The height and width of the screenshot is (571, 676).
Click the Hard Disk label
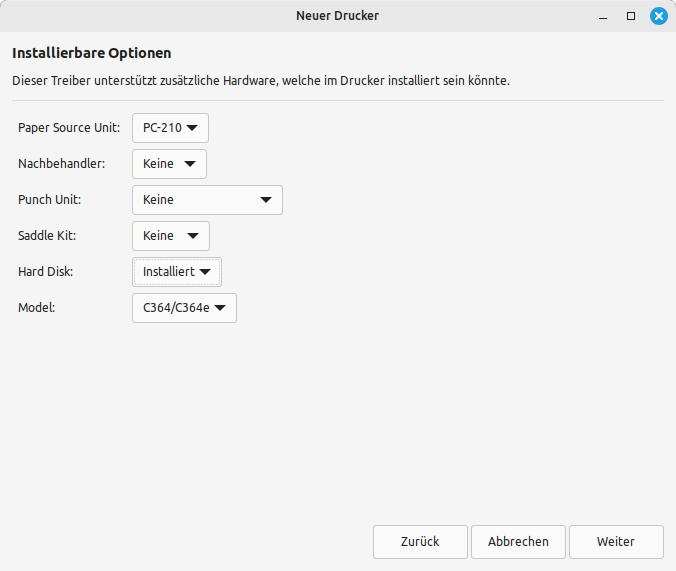46,272
